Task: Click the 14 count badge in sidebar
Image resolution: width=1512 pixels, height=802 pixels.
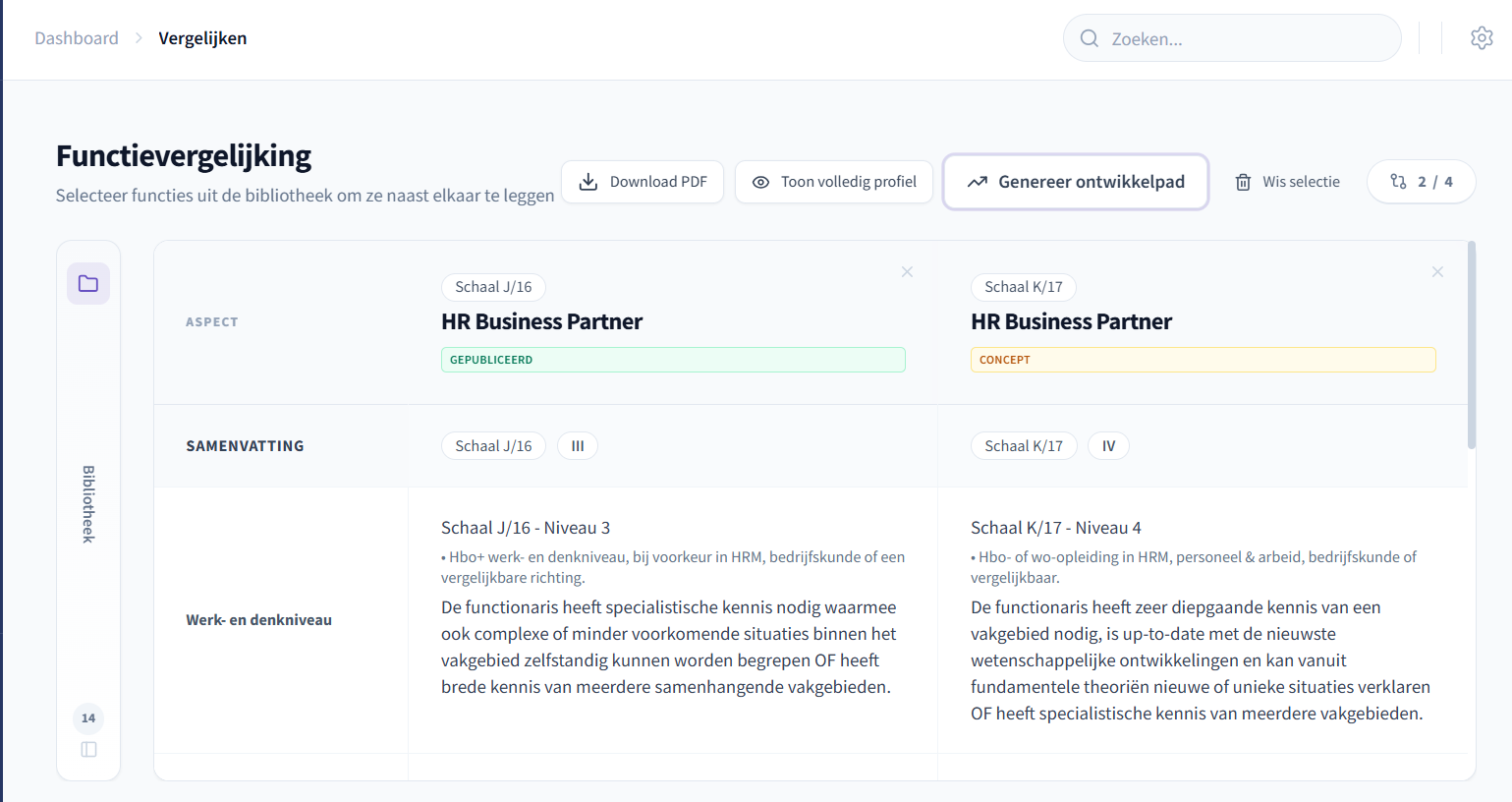Action: click(x=88, y=718)
